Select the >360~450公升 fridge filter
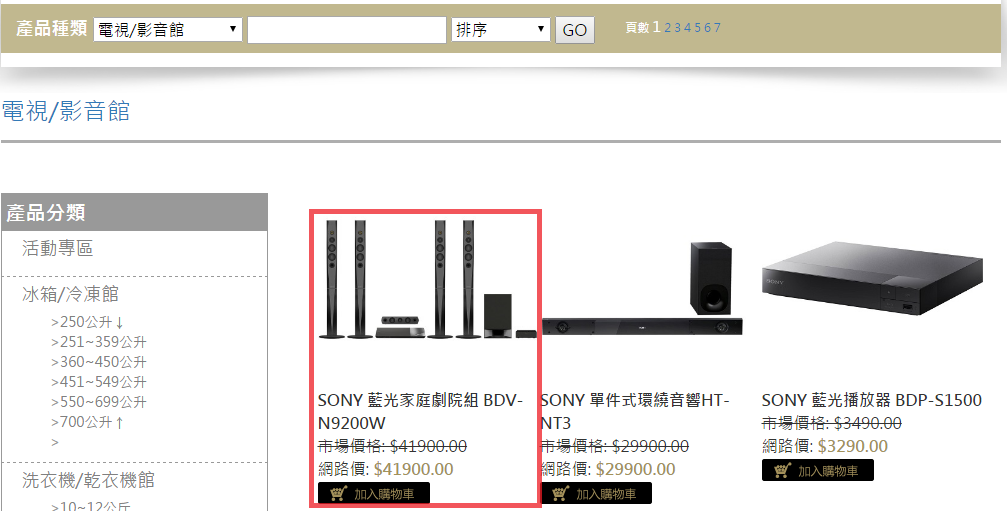1007x511 pixels. (x=99, y=362)
